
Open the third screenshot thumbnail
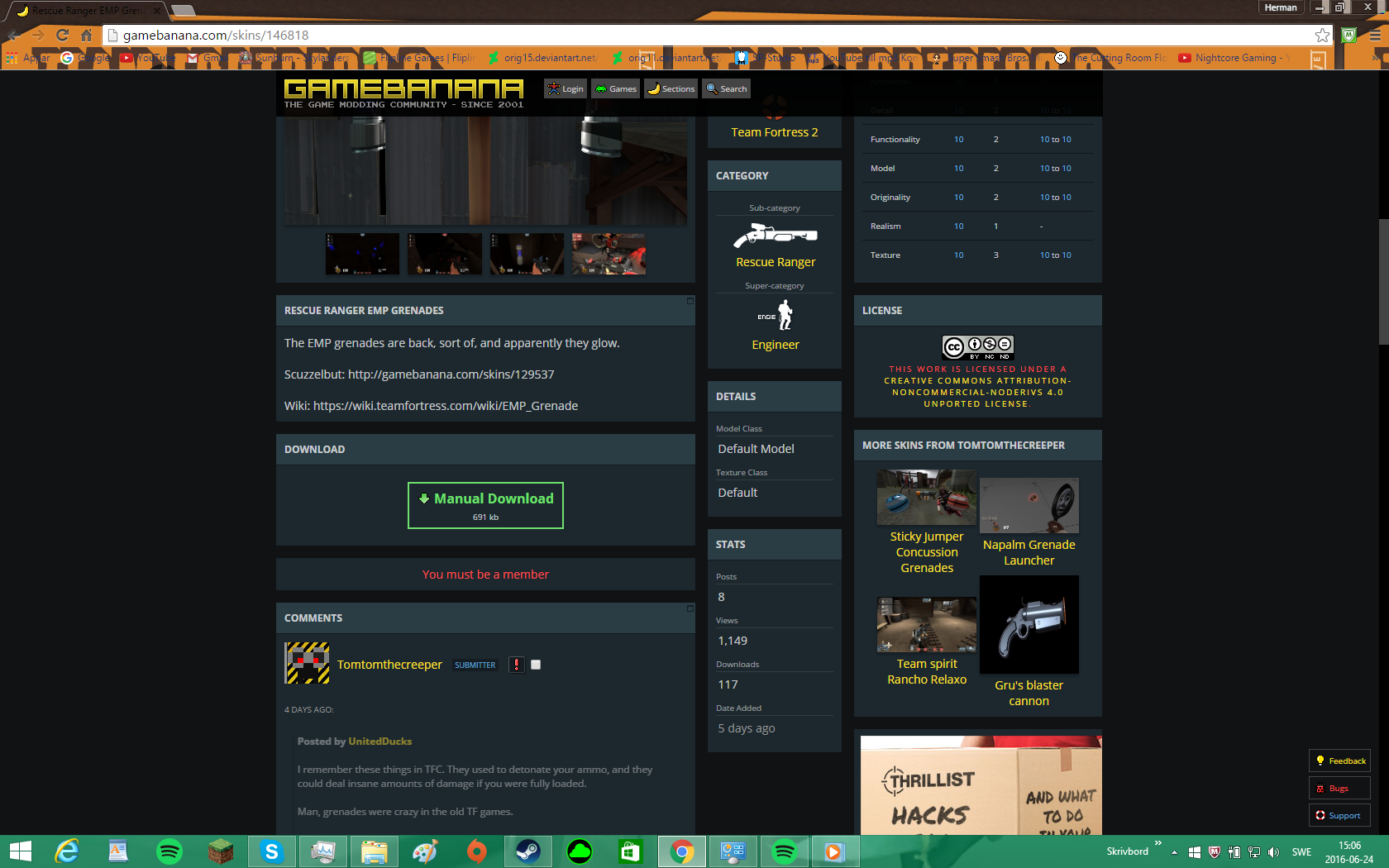pyautogui.click(x=527, y=254)
